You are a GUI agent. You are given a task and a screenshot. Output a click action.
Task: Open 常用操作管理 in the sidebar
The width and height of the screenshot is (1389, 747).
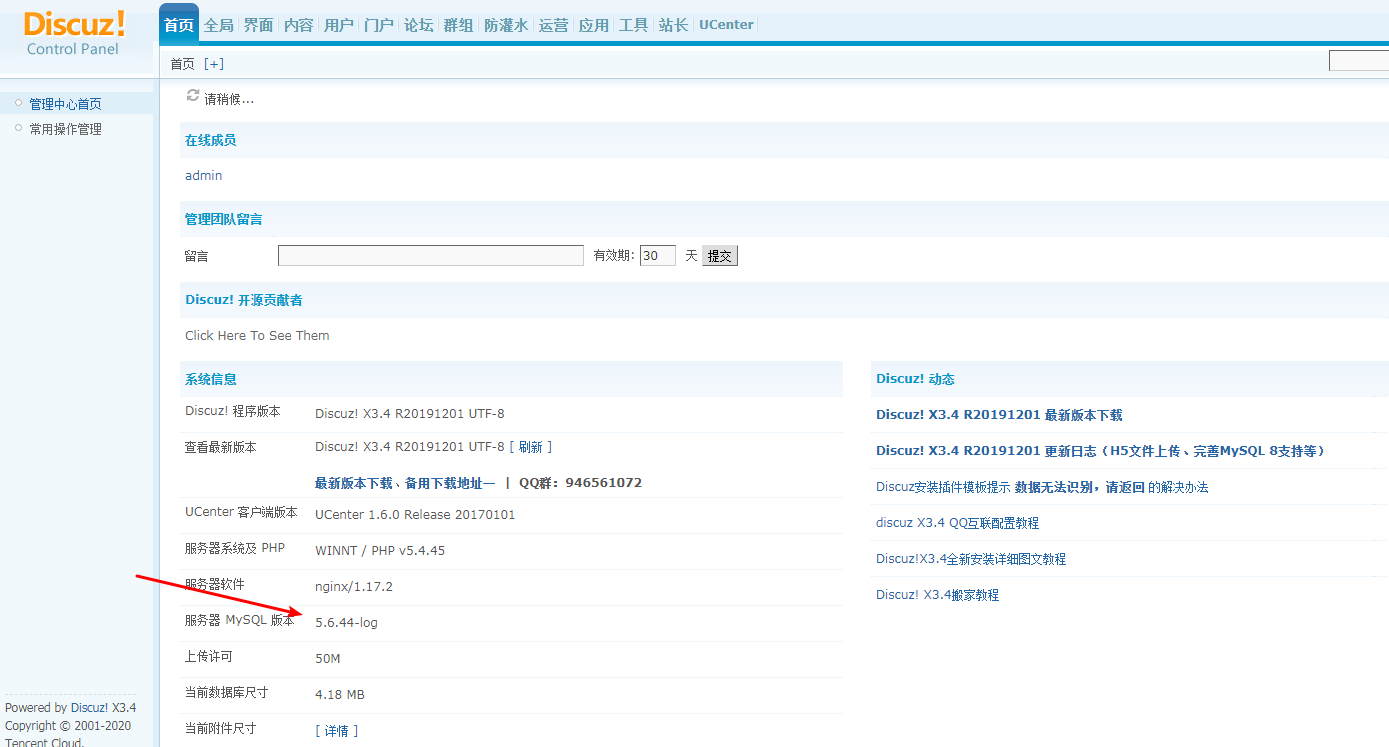point(65,129)
